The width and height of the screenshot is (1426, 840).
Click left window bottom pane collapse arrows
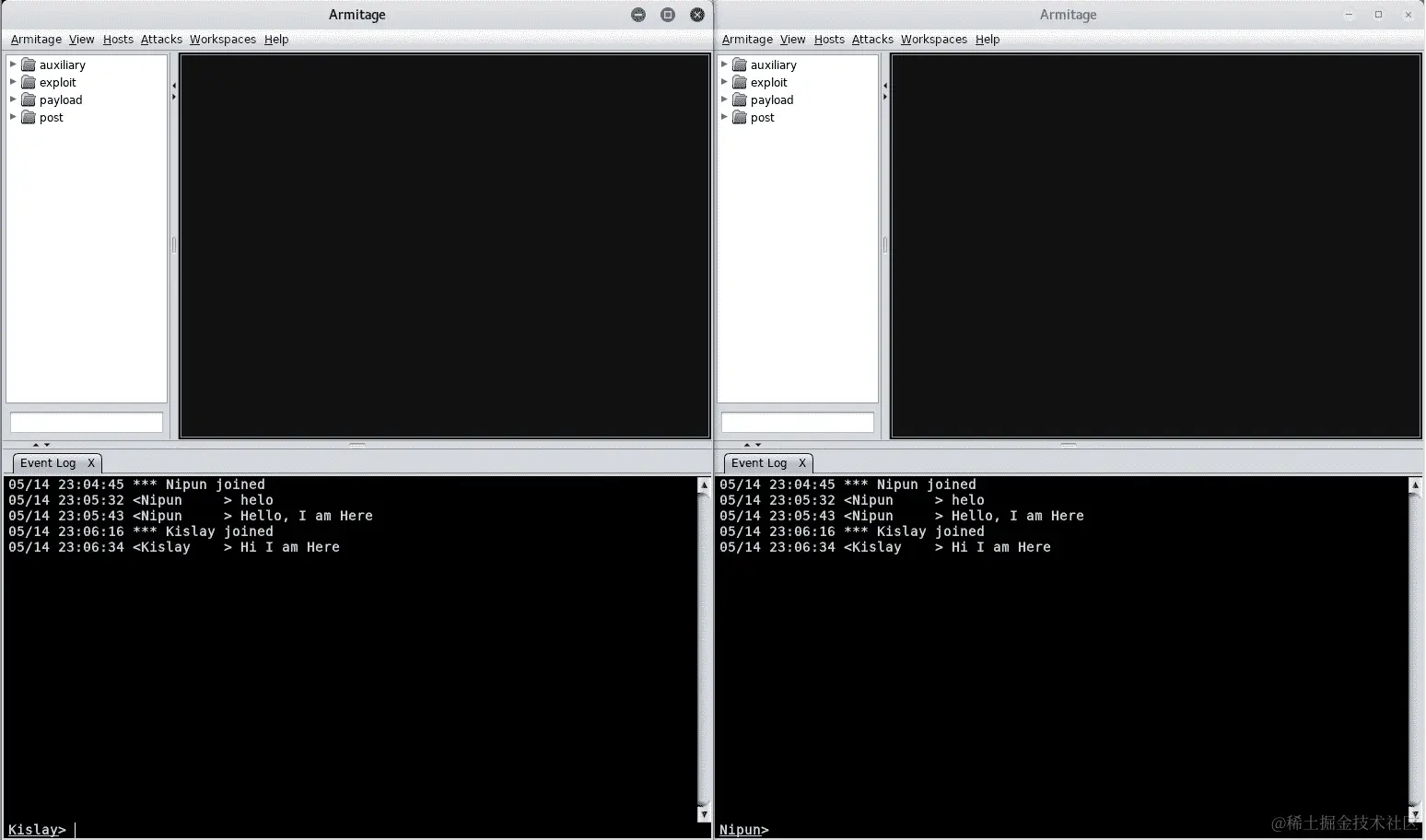(41, 445)
